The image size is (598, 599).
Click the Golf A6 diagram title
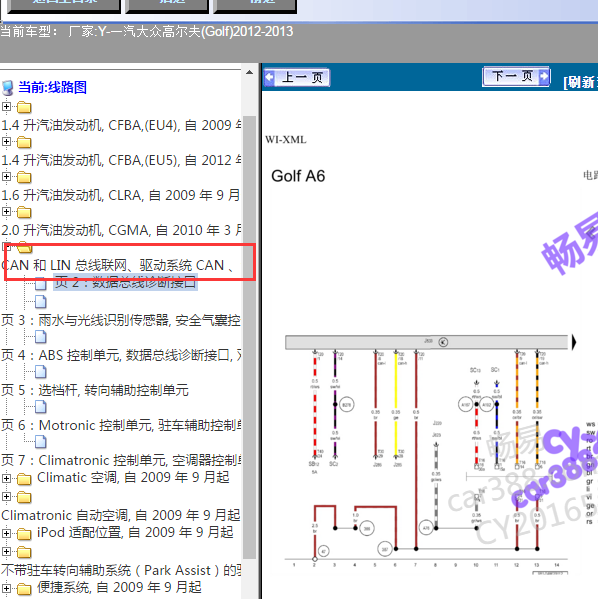point(298,176)
